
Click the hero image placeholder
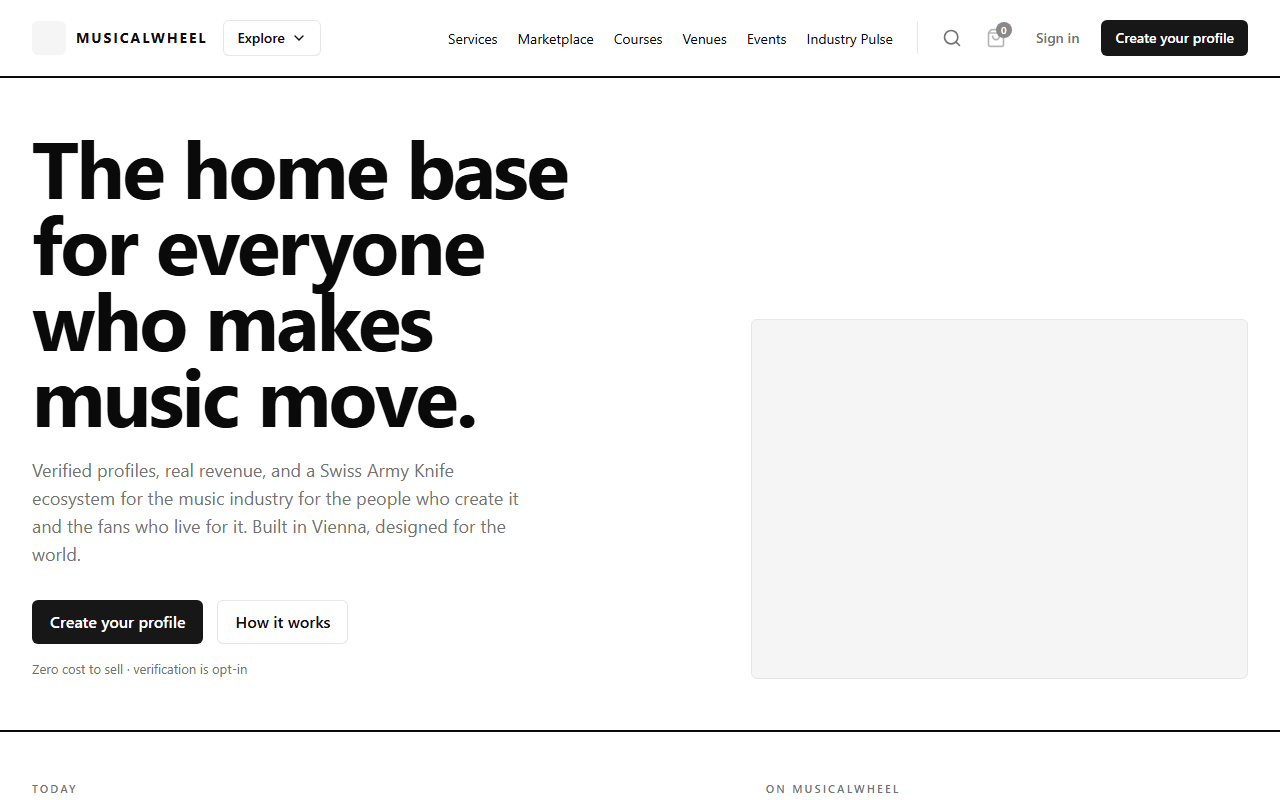(999, 499)
